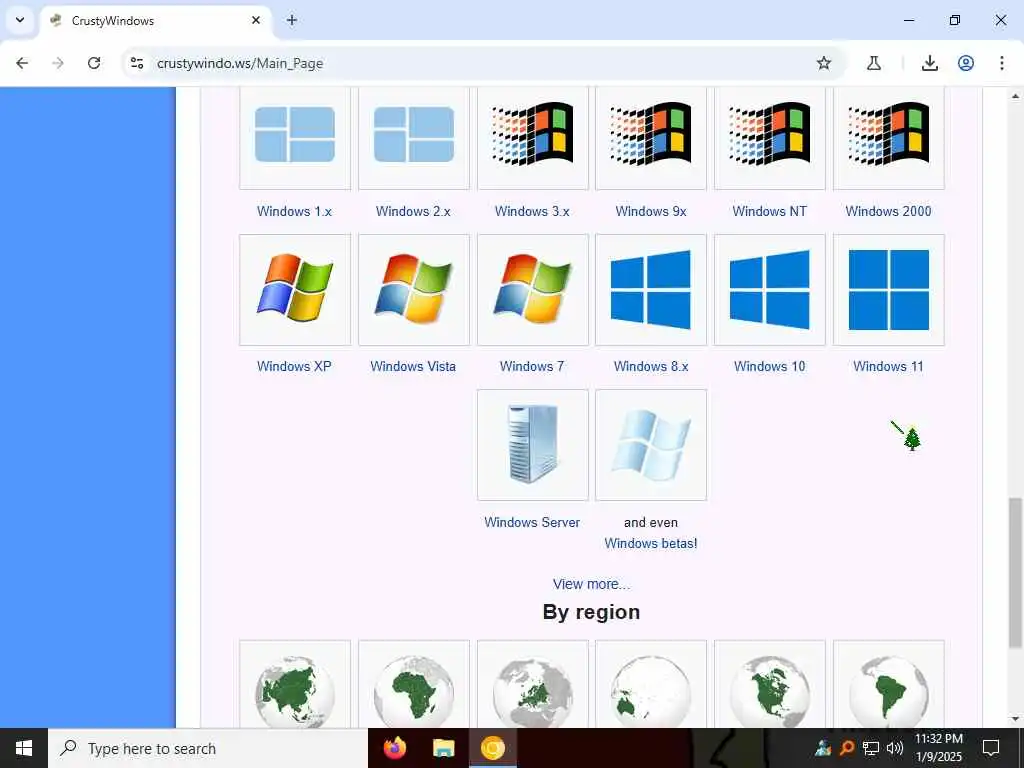Bookmark this page with the star icon
Image resolution: width=1024 pixels, height=768 pixels.
pyautogui.click(x=824, y=63)
